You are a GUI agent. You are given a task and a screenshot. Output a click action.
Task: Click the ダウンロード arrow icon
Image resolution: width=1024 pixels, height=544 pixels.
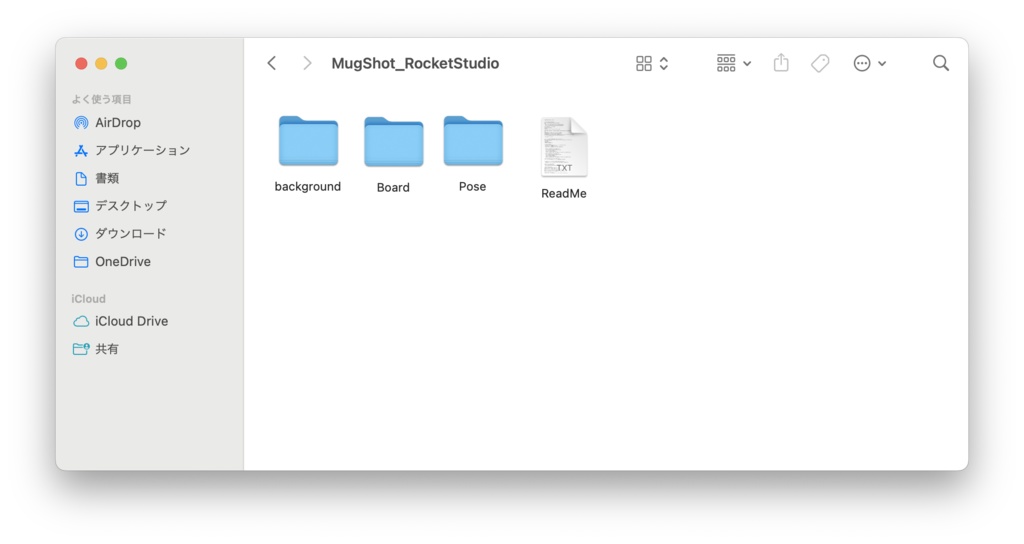[x=81, y=234]
